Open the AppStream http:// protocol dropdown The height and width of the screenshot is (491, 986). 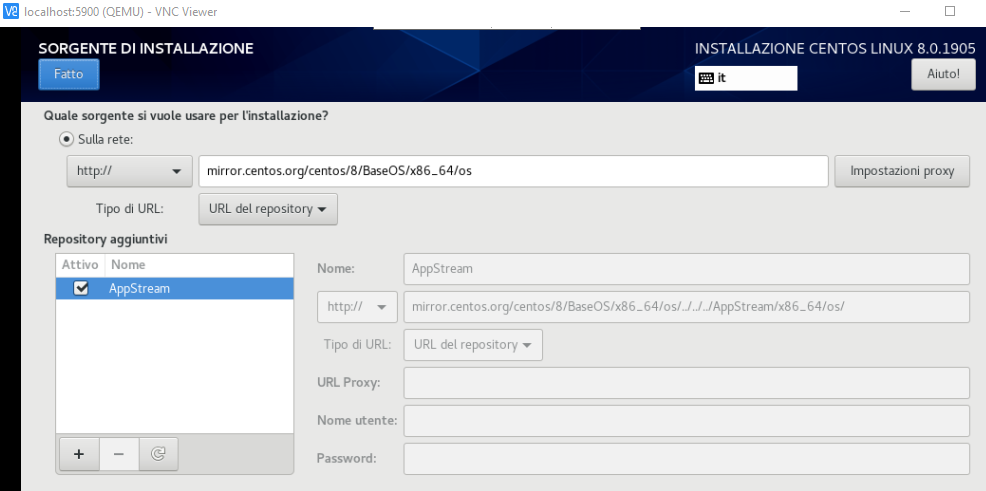pos(357,307)
